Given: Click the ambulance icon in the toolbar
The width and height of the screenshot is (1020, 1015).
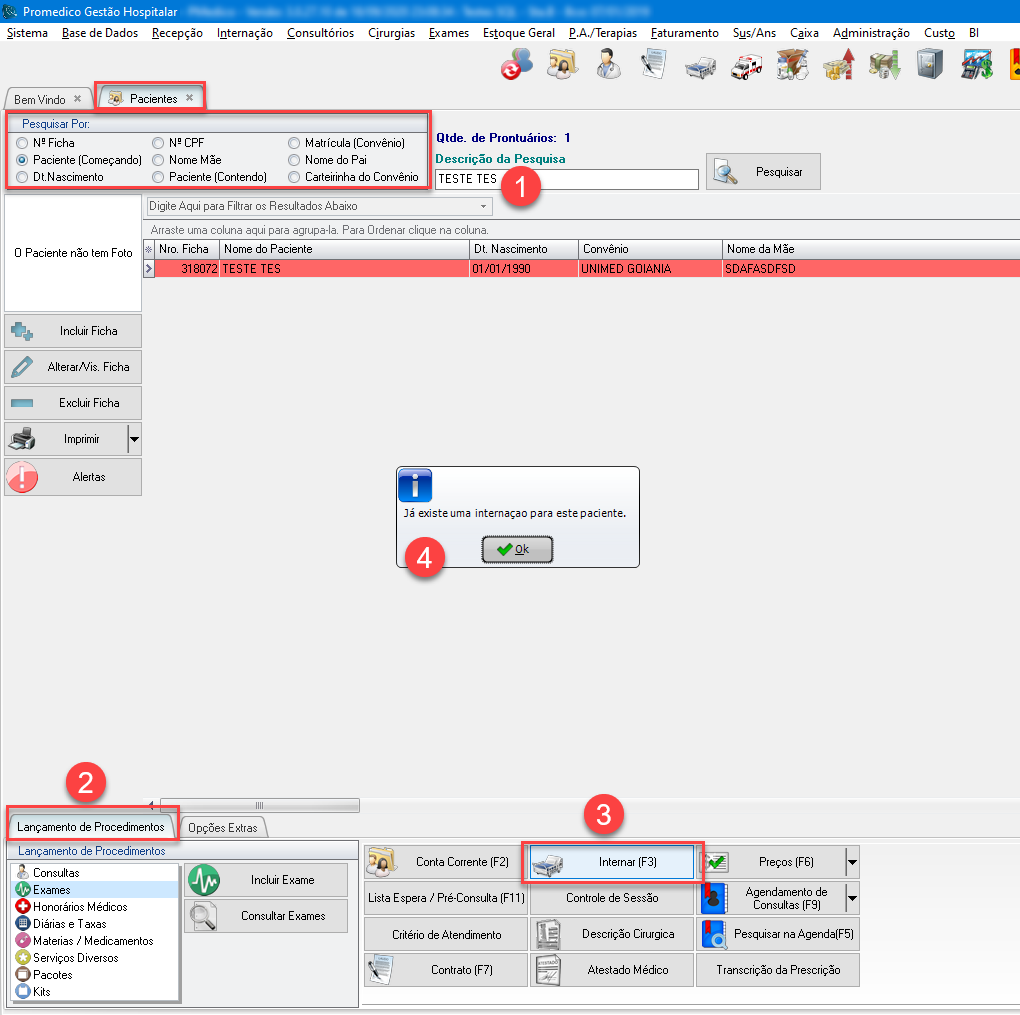Looking at the screenshot, I should pyautogui.click(x=746, y=66).
